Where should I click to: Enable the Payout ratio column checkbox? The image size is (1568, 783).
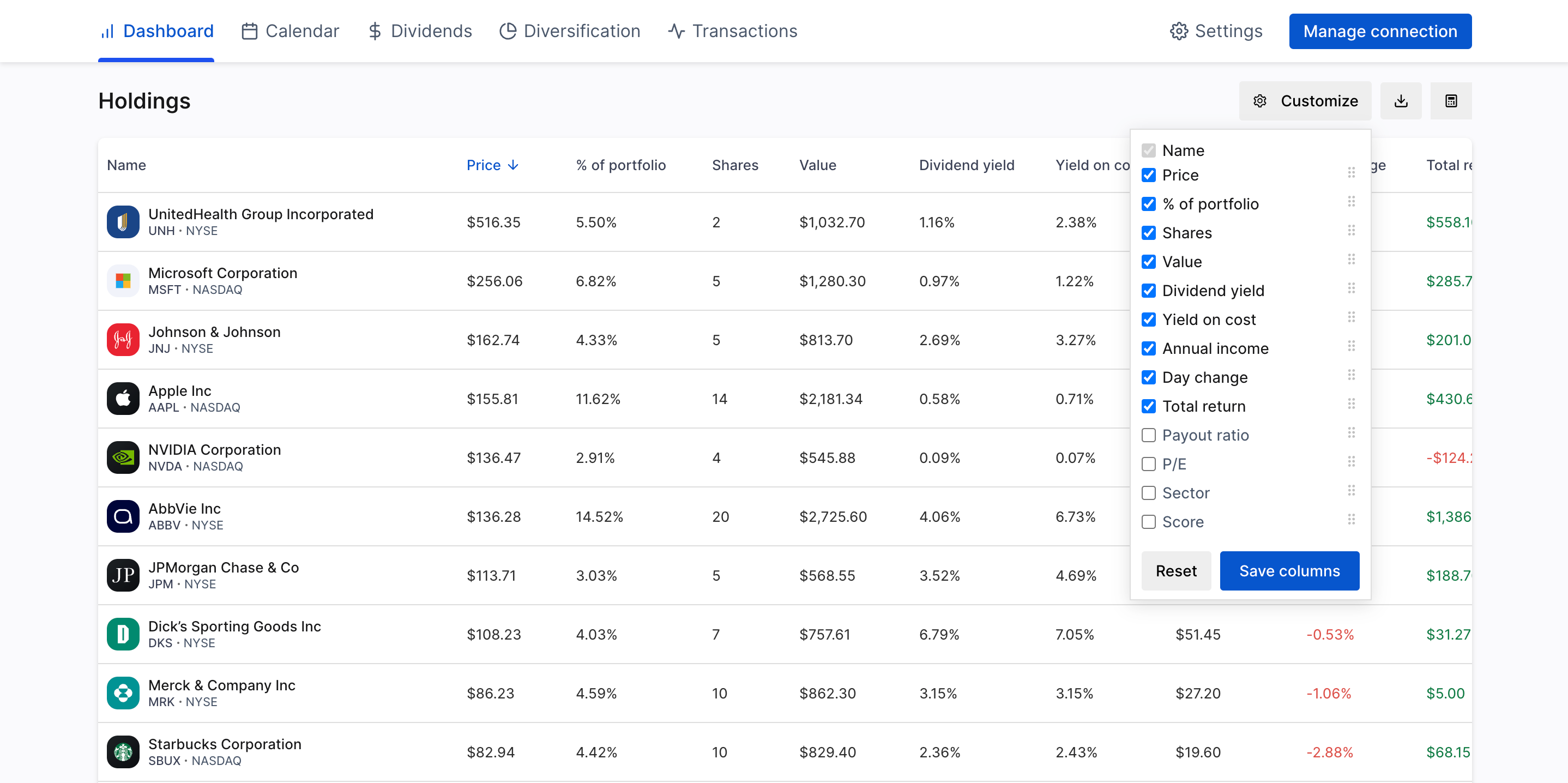pyautogui.click(x=1148, y=435)
